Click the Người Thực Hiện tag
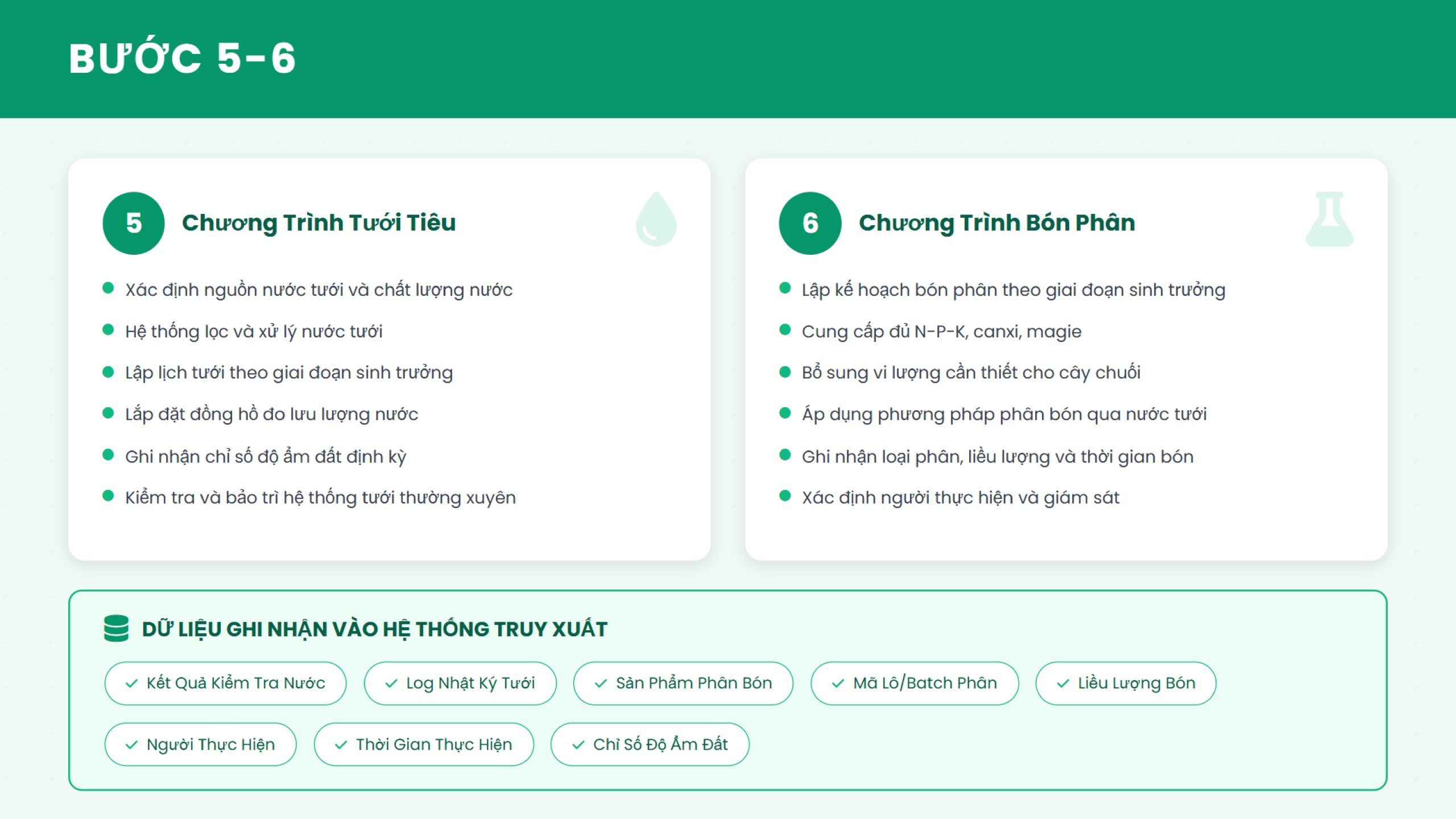Viewport: 1456px width, 819px height. click(200, 744)
